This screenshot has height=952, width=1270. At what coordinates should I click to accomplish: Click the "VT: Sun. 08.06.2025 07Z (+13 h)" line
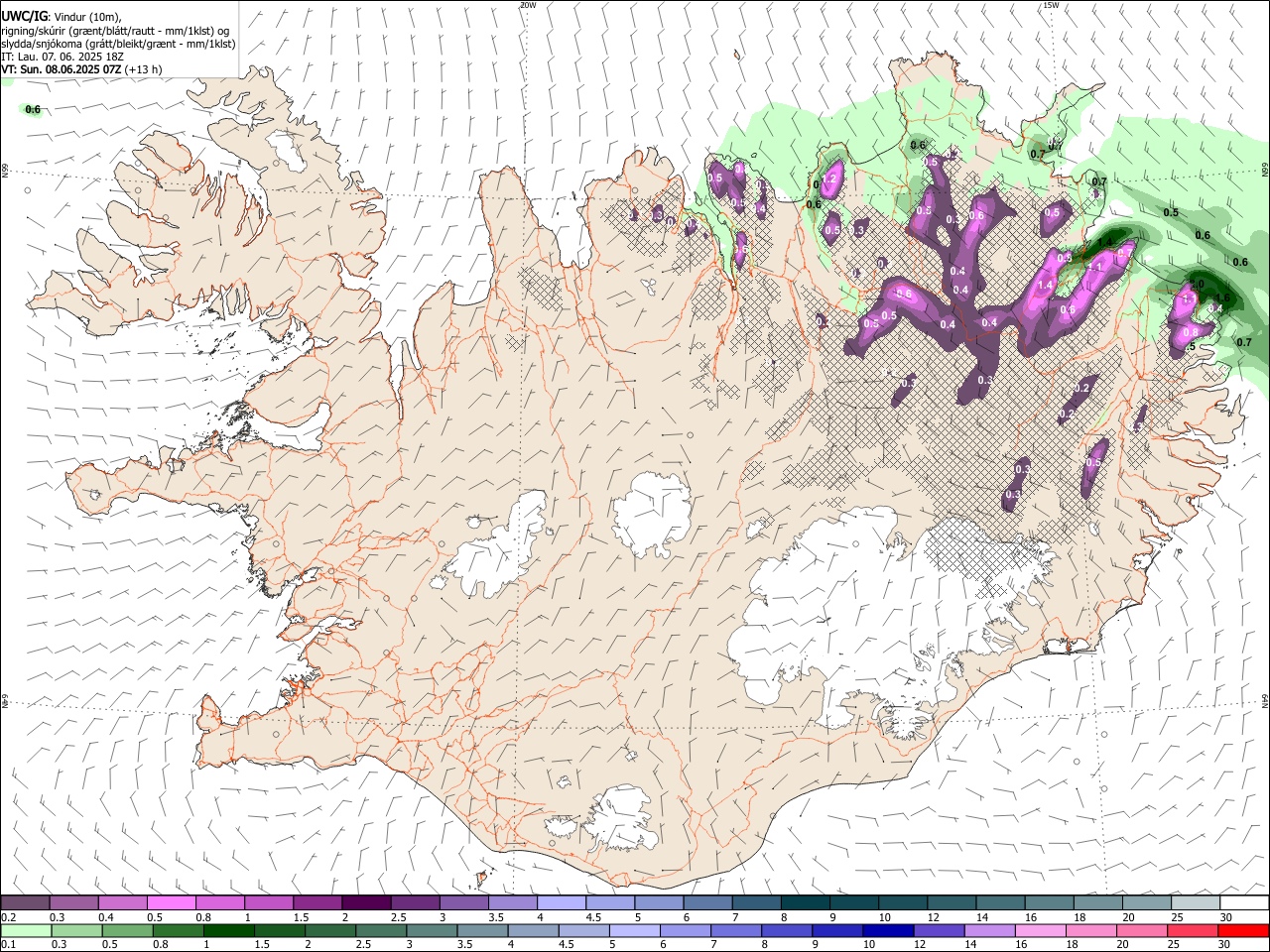(x=81, y=69)
